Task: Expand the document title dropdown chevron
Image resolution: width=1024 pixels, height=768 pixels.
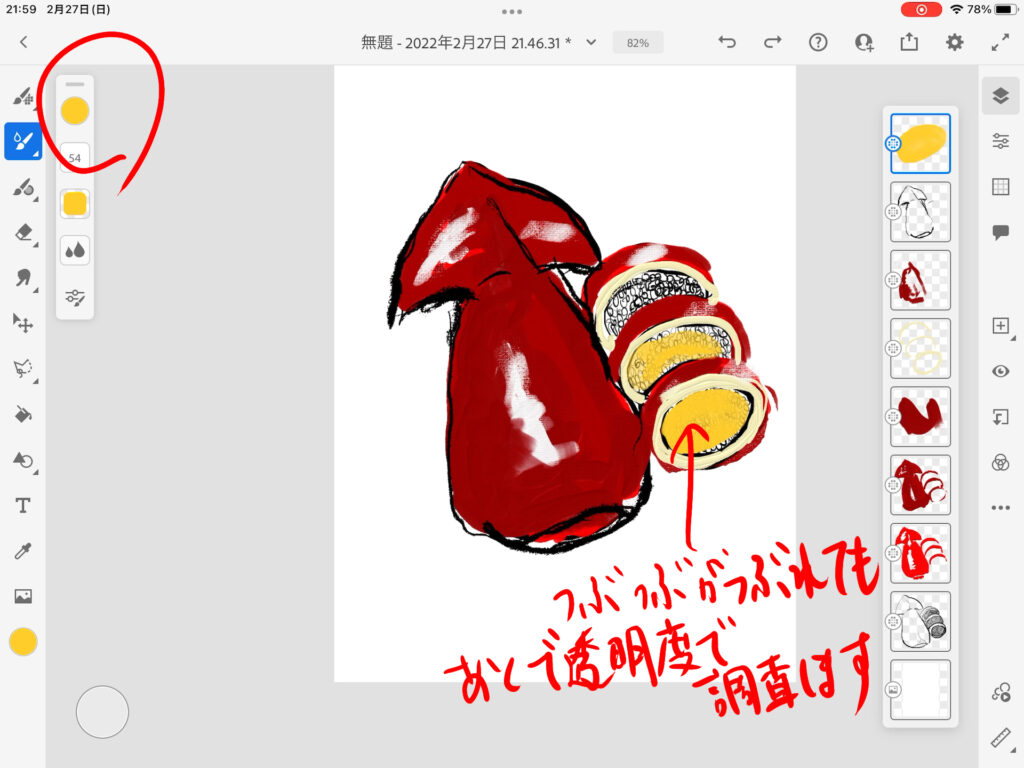Action: 591,42
